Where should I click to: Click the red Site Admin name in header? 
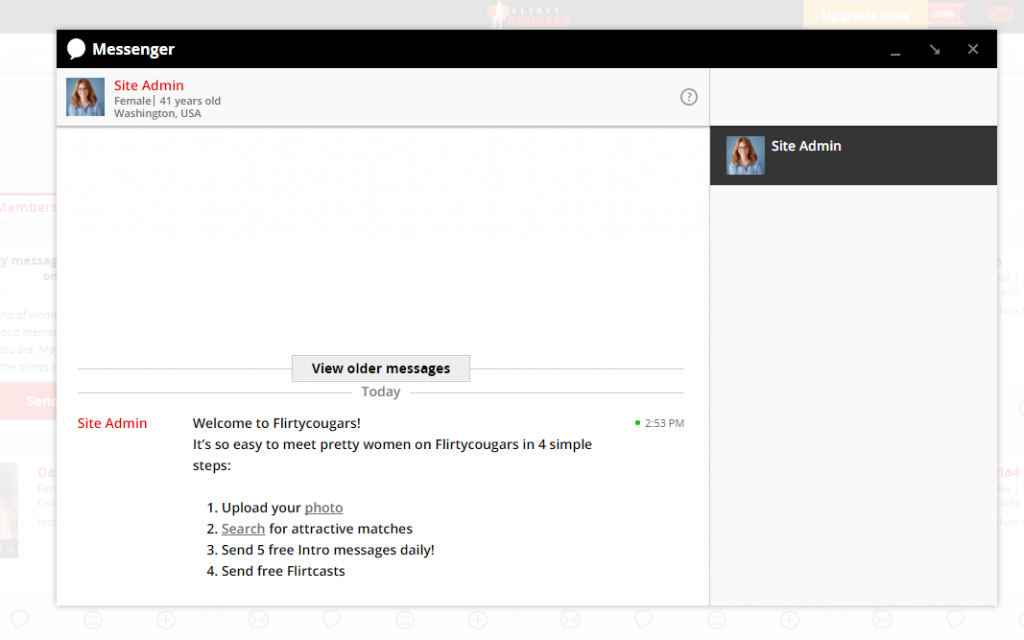click(x=149, y=86)
